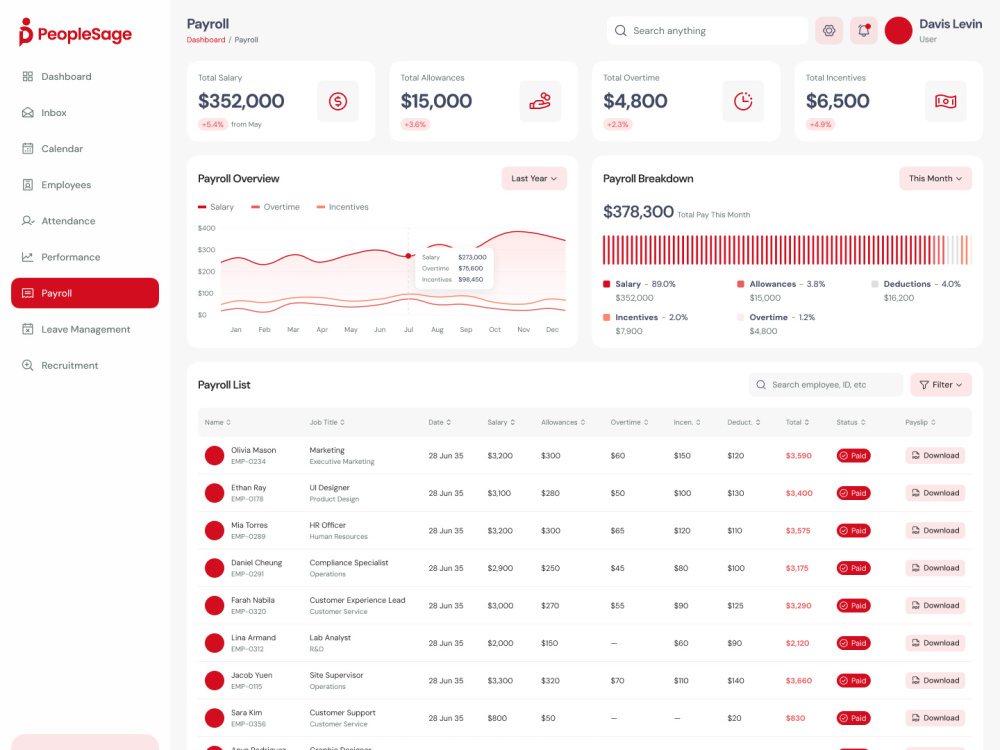Click the +5.4% salary change badge

point(212,124)
